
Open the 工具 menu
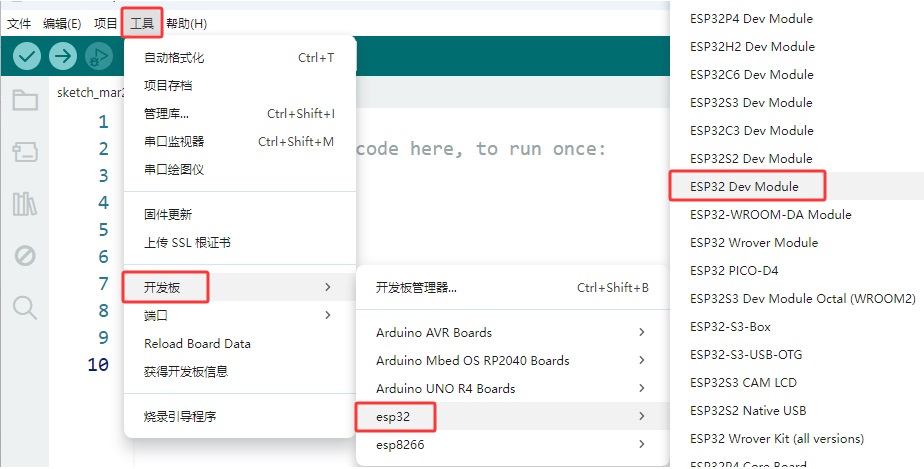(142, 24)
